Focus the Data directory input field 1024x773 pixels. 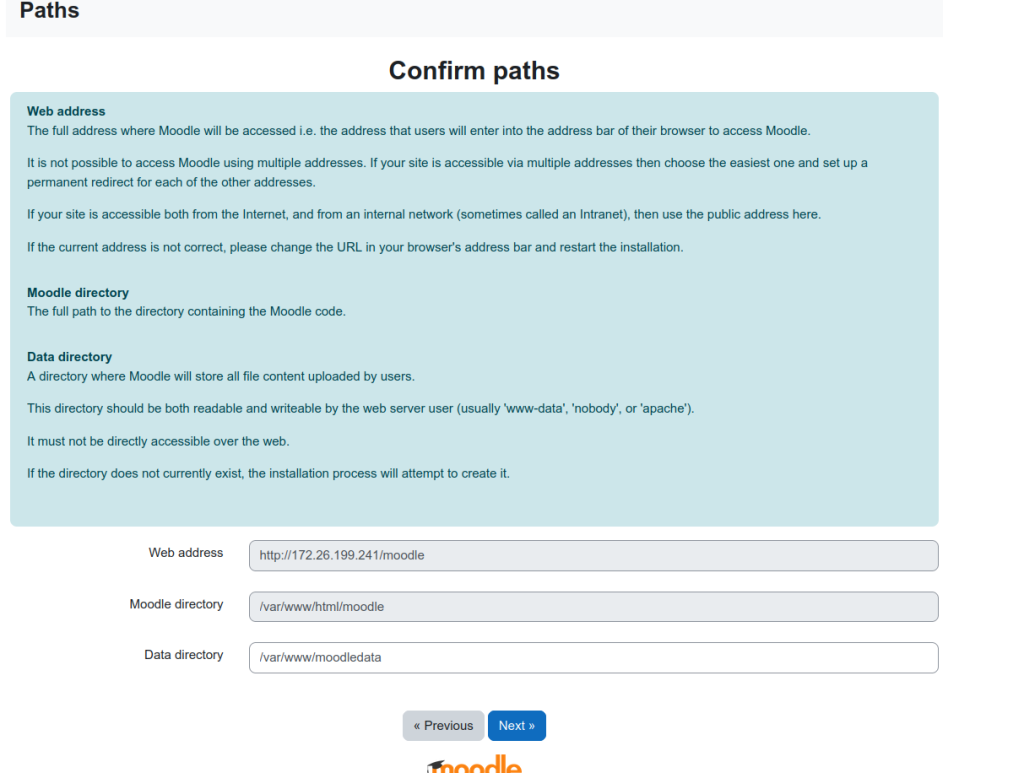coord(593,658)
